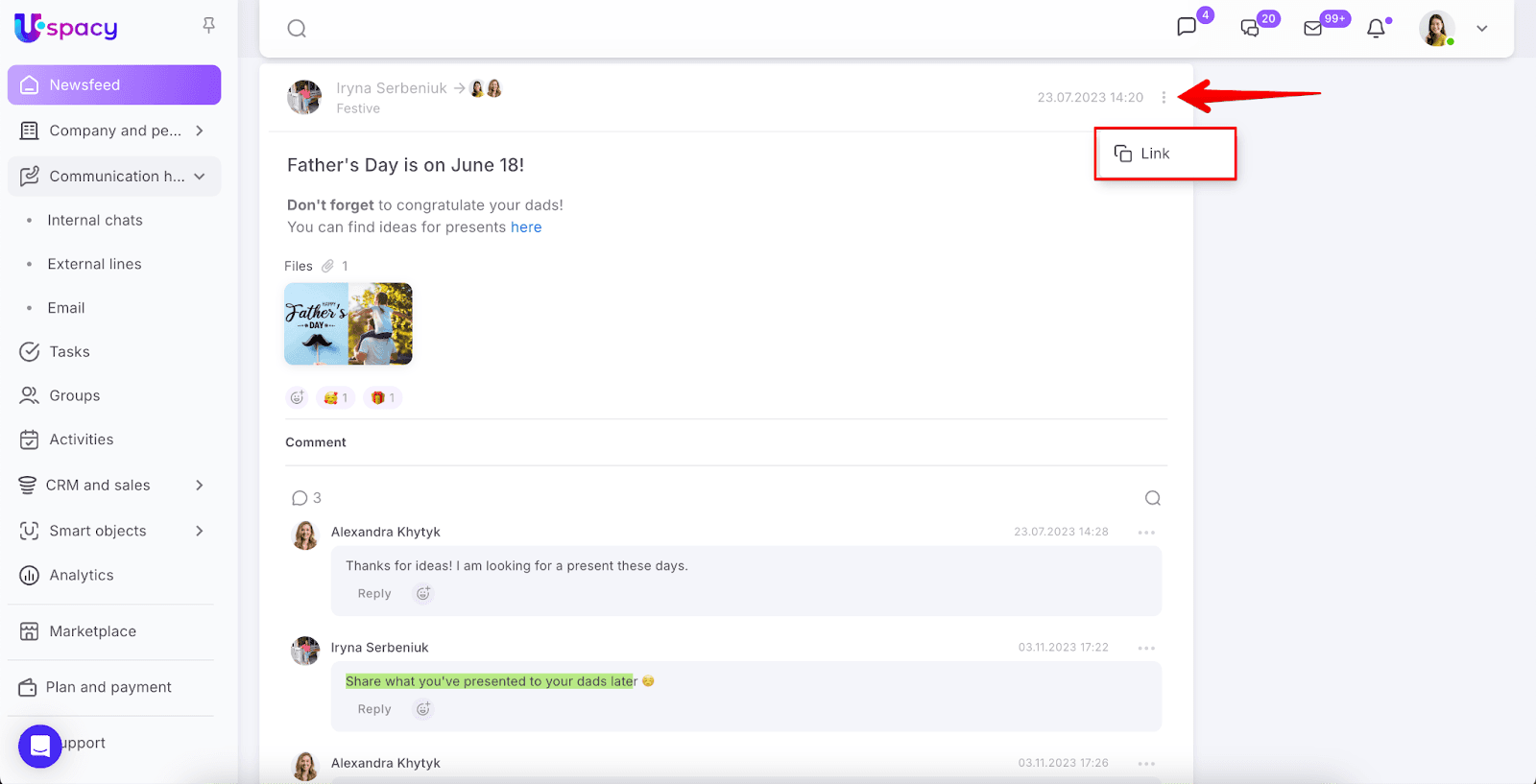Reply to the 'Share what you've presented' comment
The image size is (1536, 784).
point(374,709)
